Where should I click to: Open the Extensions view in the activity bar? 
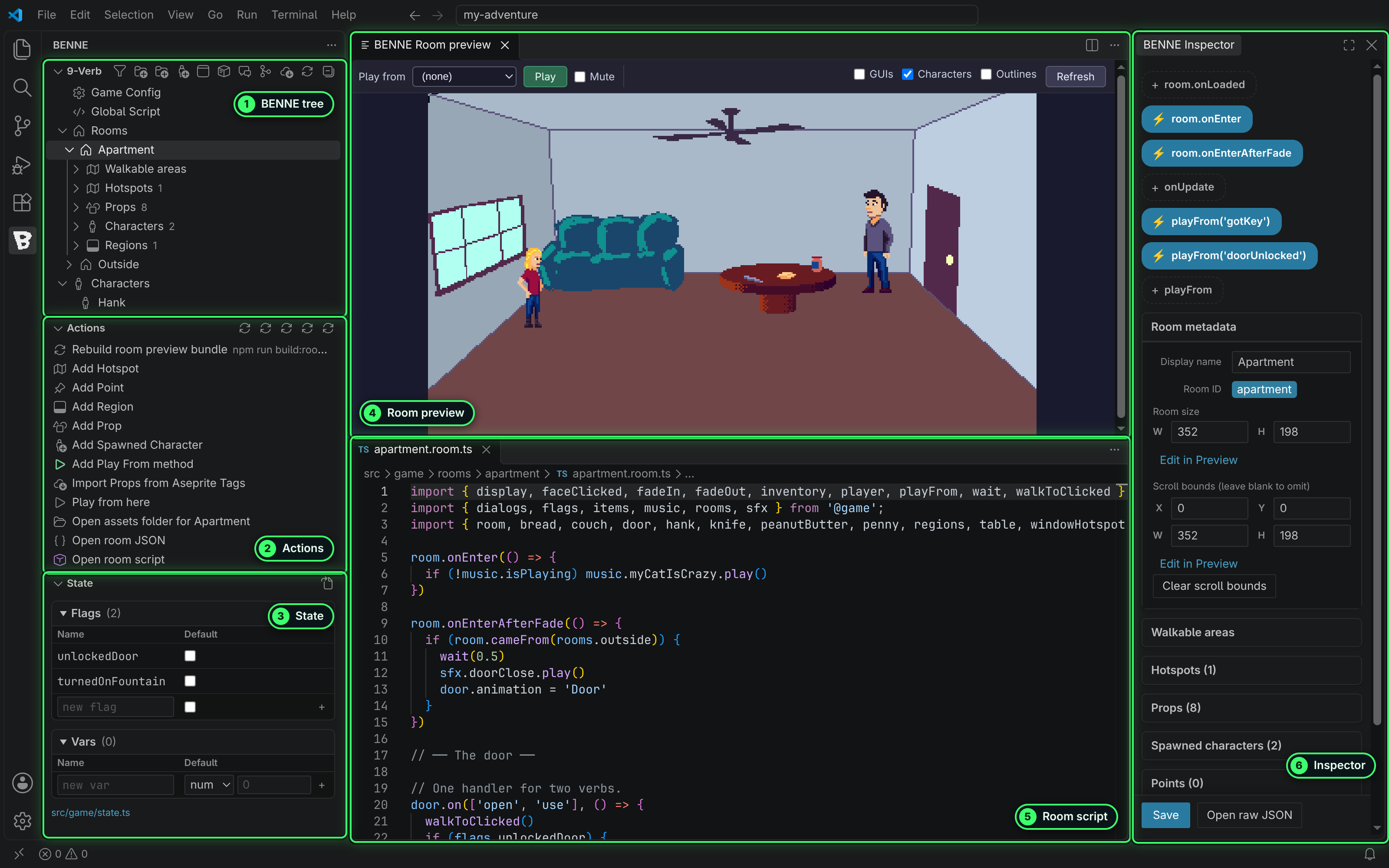[x=22, y=202]
